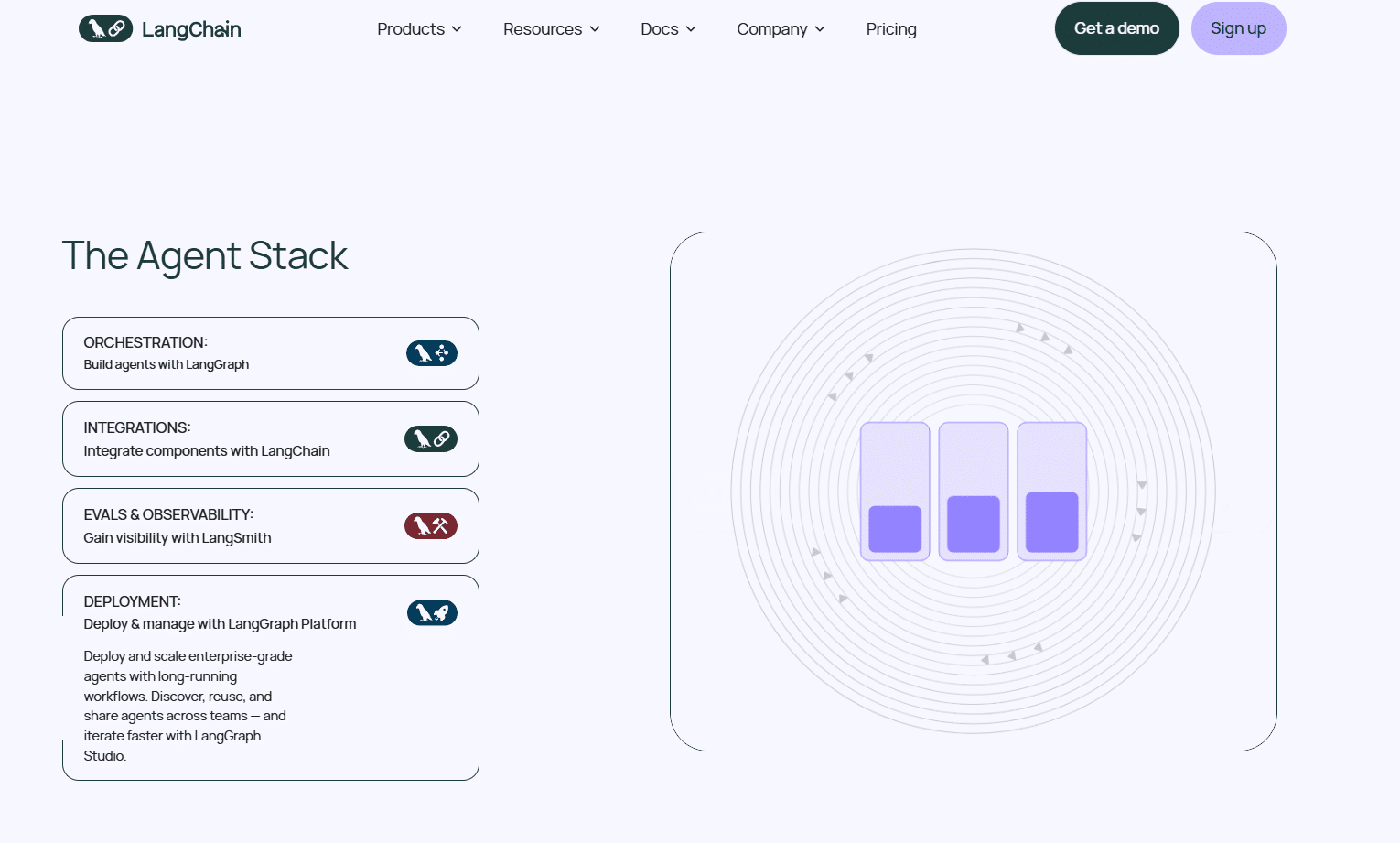Click the red LangSmith icon in Evals card
Screen dimensions: 1400x843
(431, 525)
